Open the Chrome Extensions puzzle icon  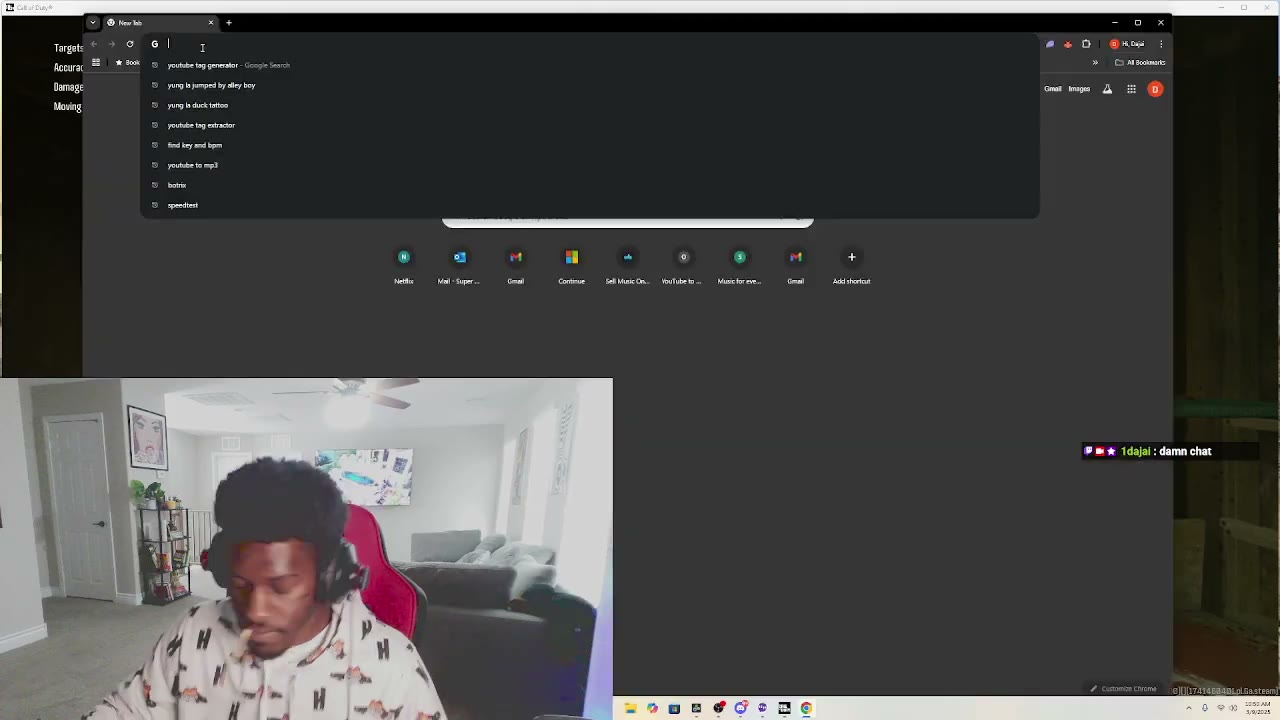pos(1086,44)
